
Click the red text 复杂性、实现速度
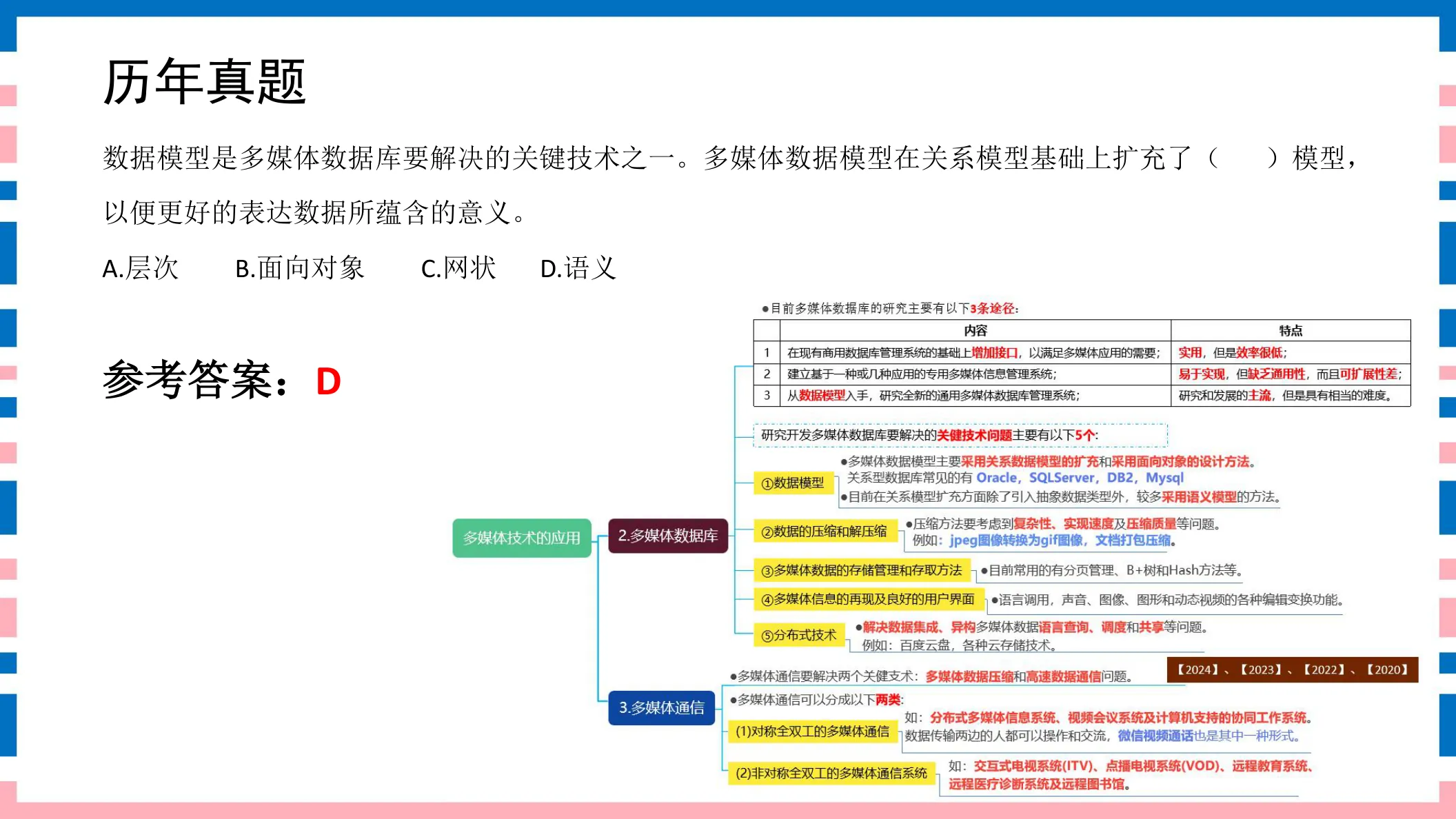[1063, 525]
